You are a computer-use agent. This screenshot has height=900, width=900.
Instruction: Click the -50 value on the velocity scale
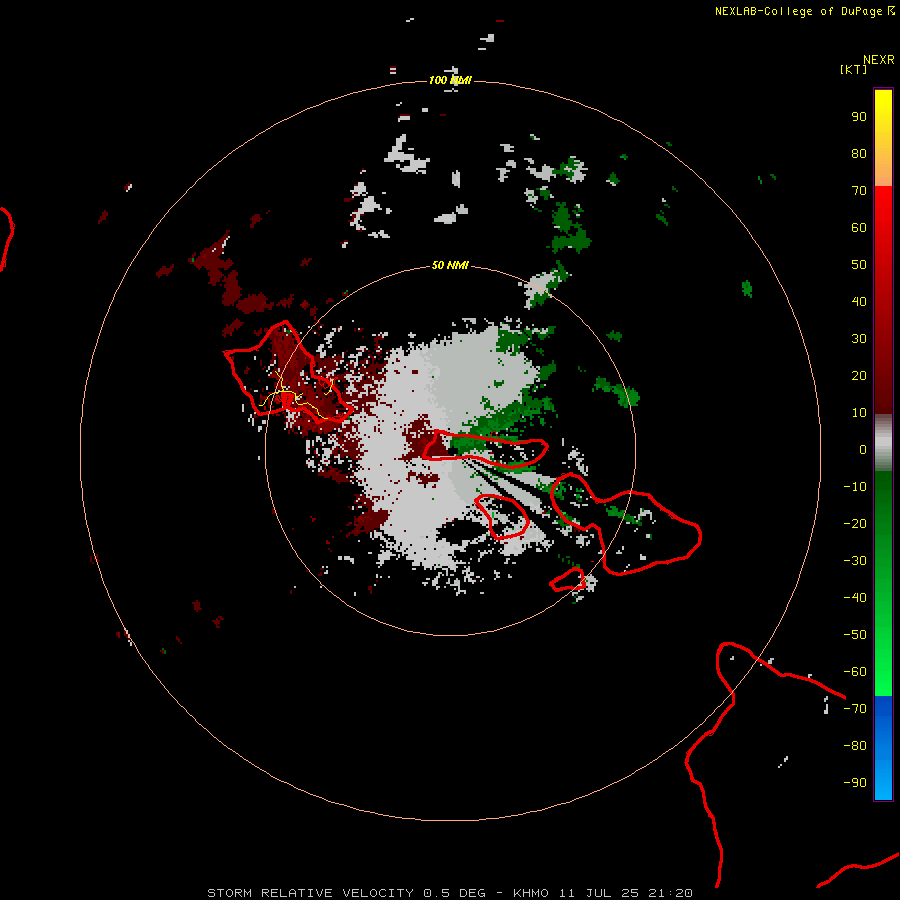pyautogui.click(x=855, y=635)
